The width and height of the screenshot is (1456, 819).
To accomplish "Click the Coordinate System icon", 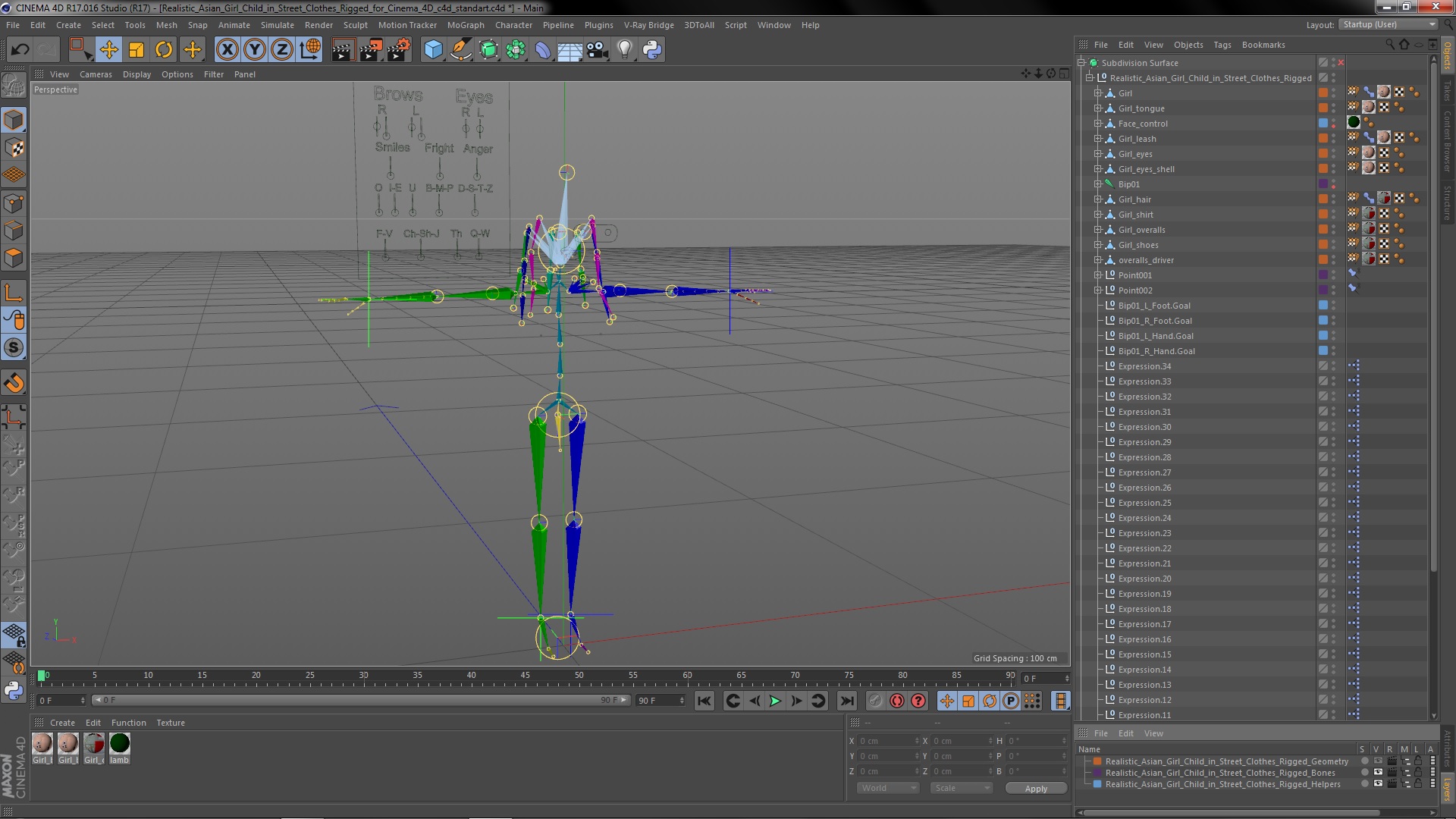I will pyautogui.click(x=310, y=50).
